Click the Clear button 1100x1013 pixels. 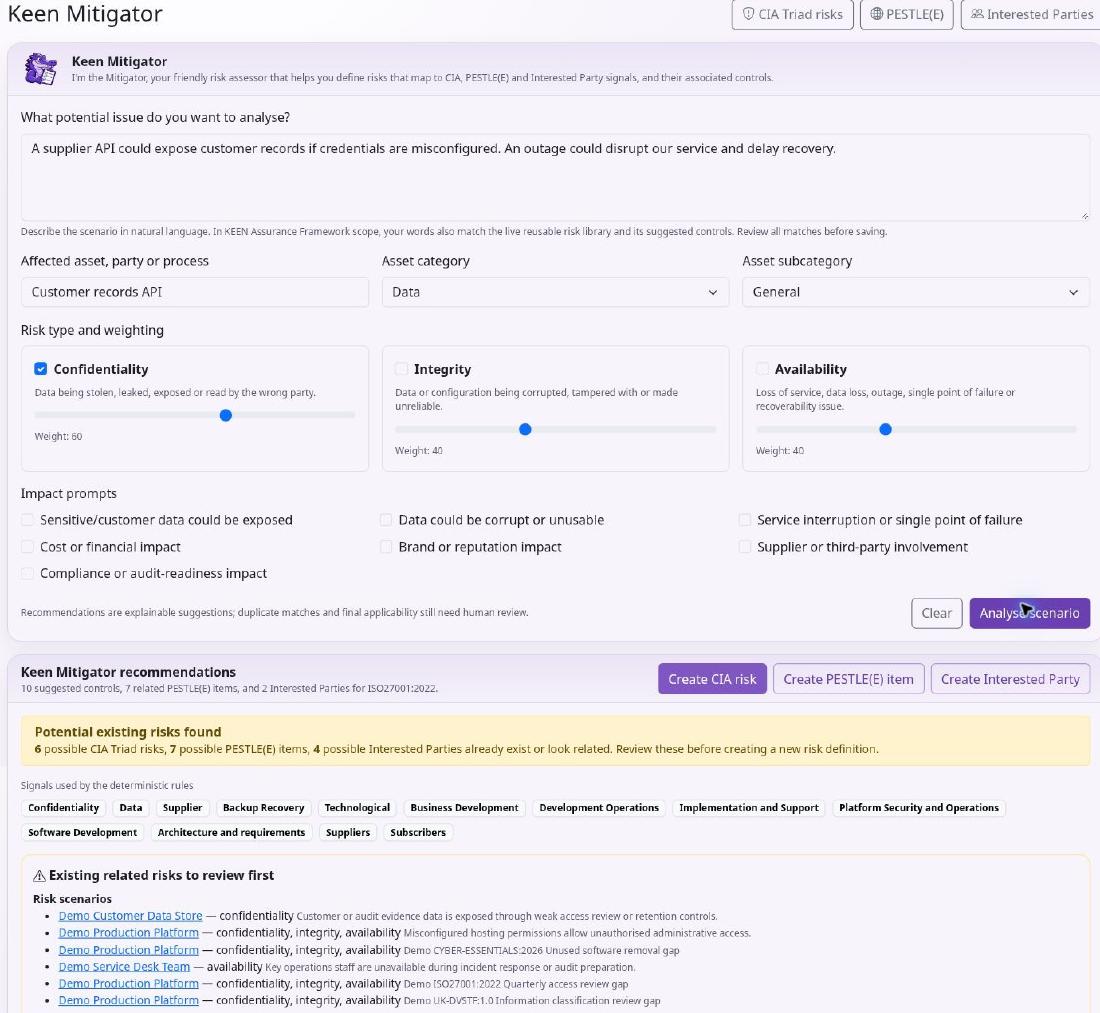[937, 613]
